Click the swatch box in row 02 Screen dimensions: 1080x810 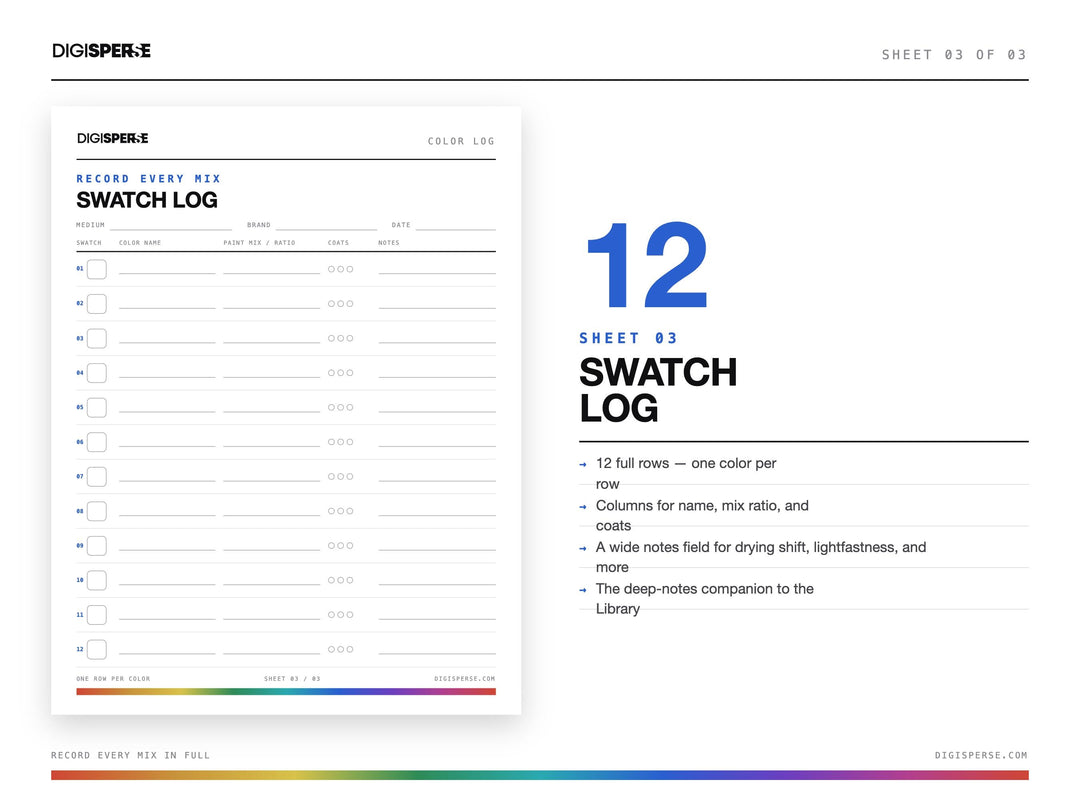point(97,304)
